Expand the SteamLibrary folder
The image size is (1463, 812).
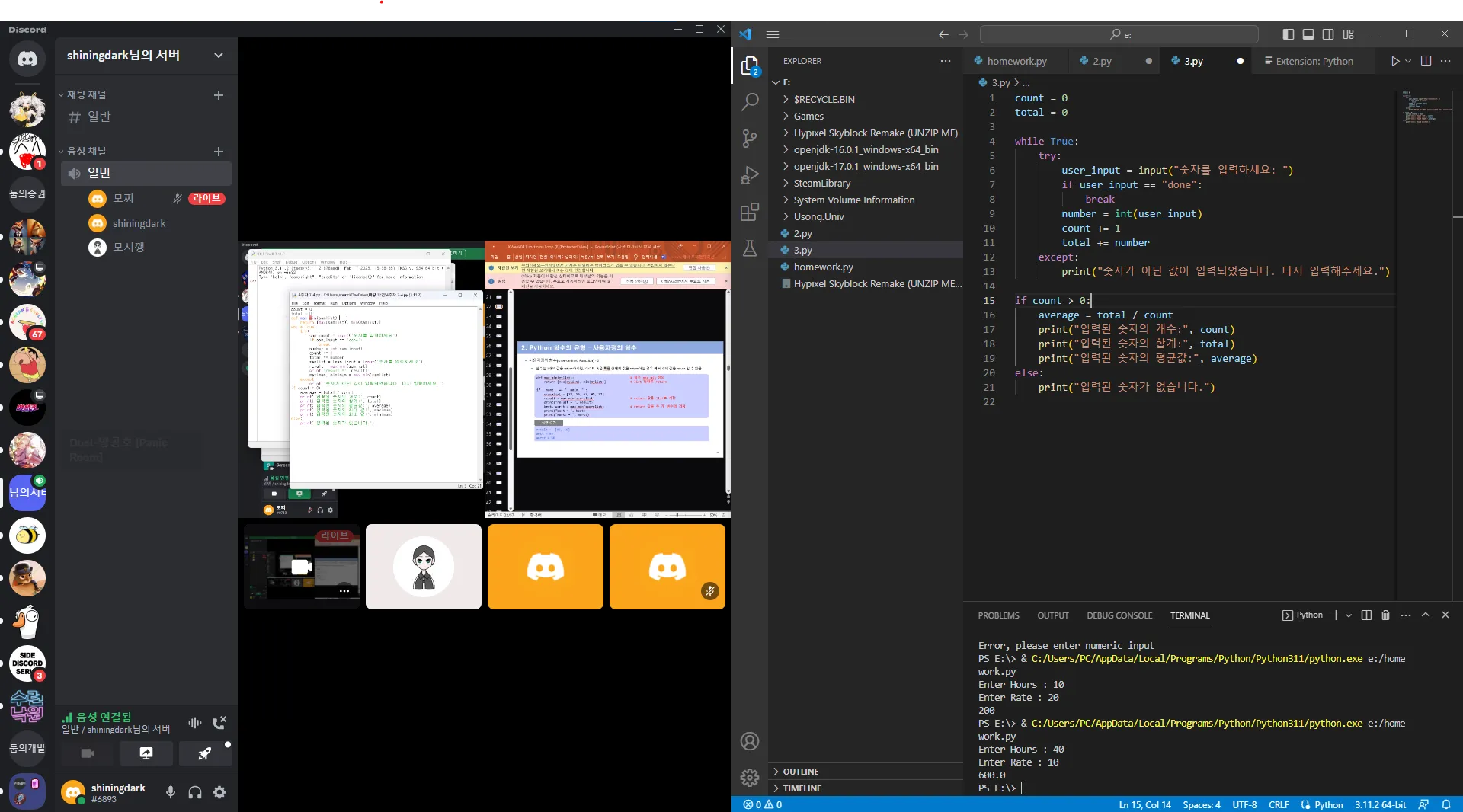pos(821,184)
